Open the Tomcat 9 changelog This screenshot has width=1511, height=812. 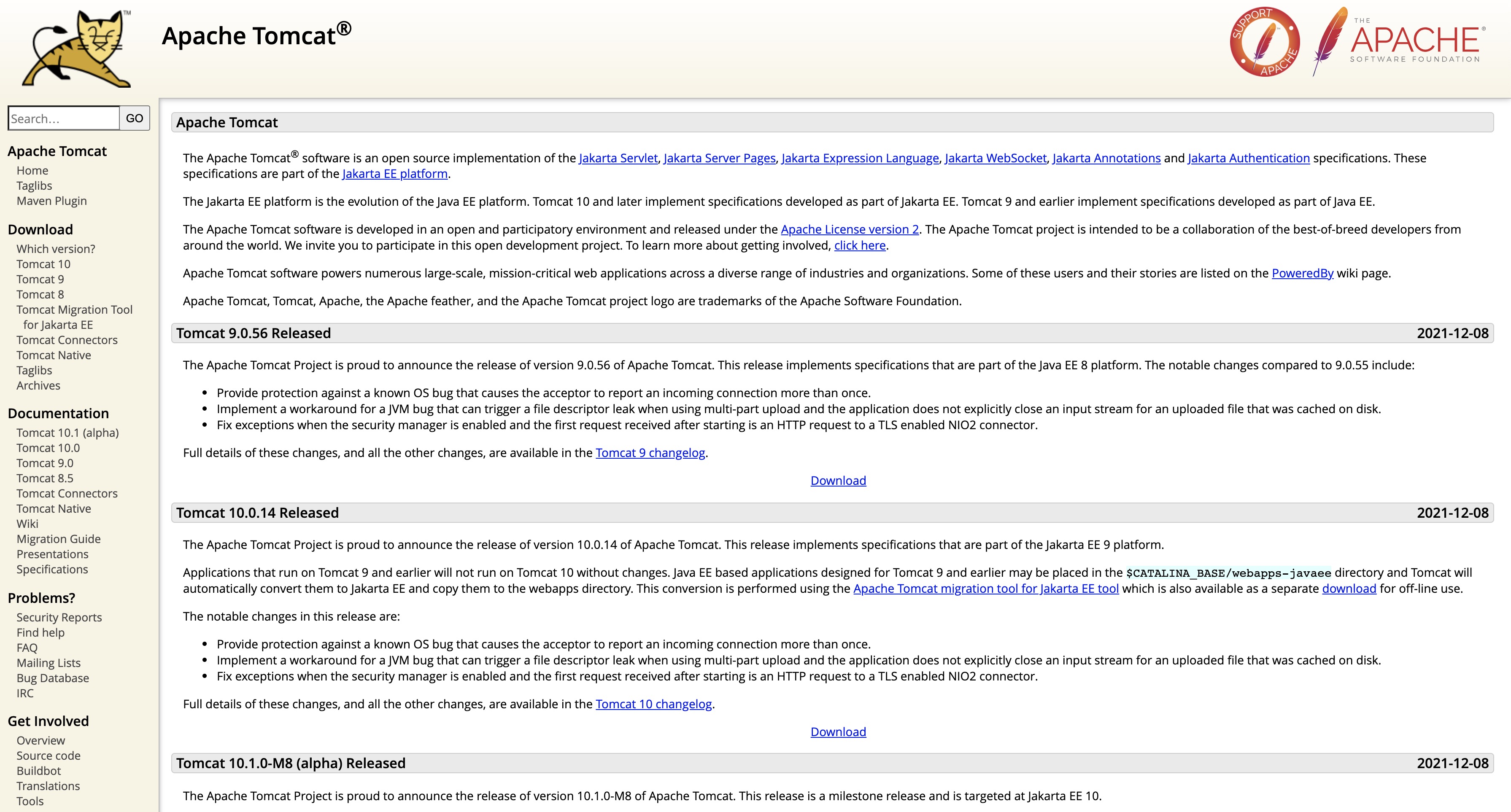(650, 453)
